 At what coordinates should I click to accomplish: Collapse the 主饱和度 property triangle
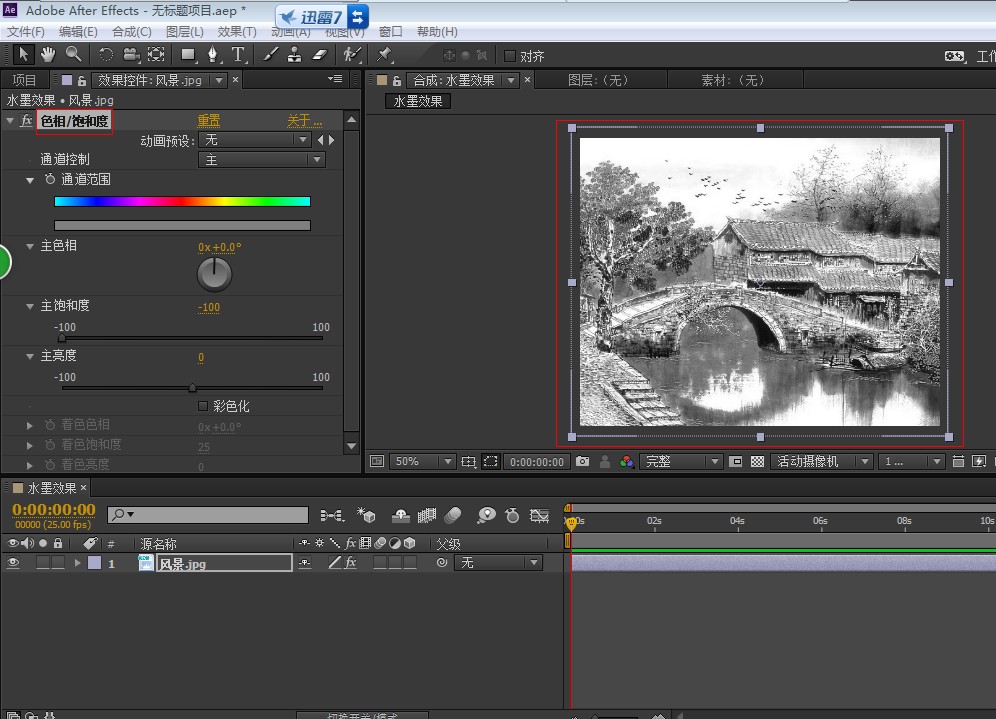pyautogui.click(x=31, y=306)
